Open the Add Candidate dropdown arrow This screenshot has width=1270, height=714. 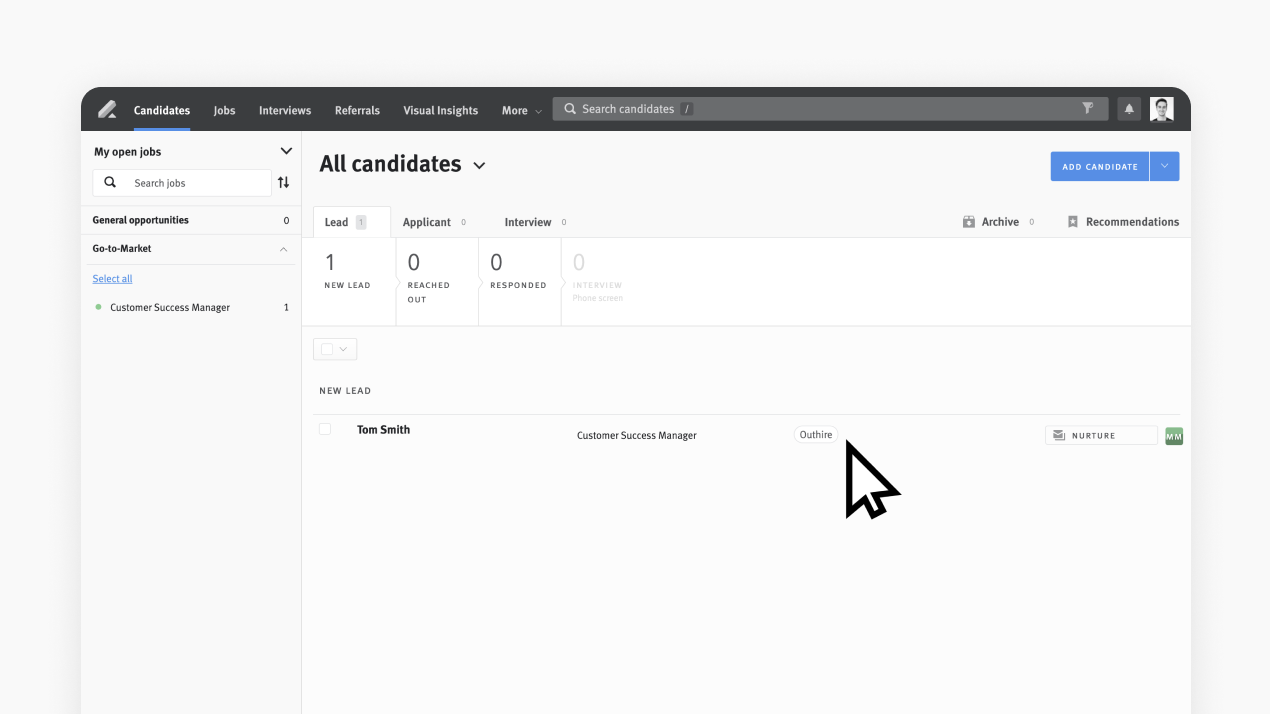pos(1165,167)
